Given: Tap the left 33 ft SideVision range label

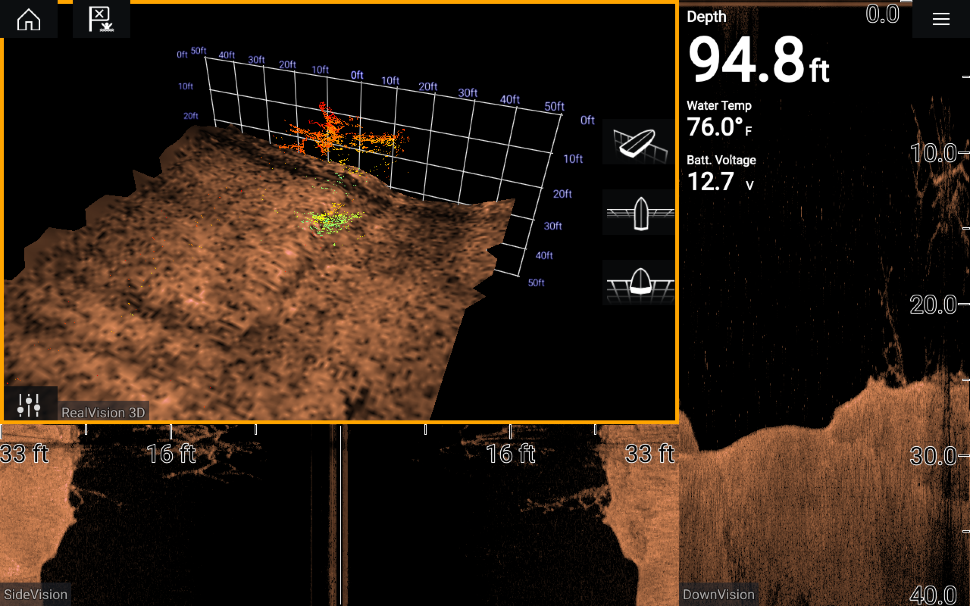Looking at the screenshot, I should coord(24,454).
